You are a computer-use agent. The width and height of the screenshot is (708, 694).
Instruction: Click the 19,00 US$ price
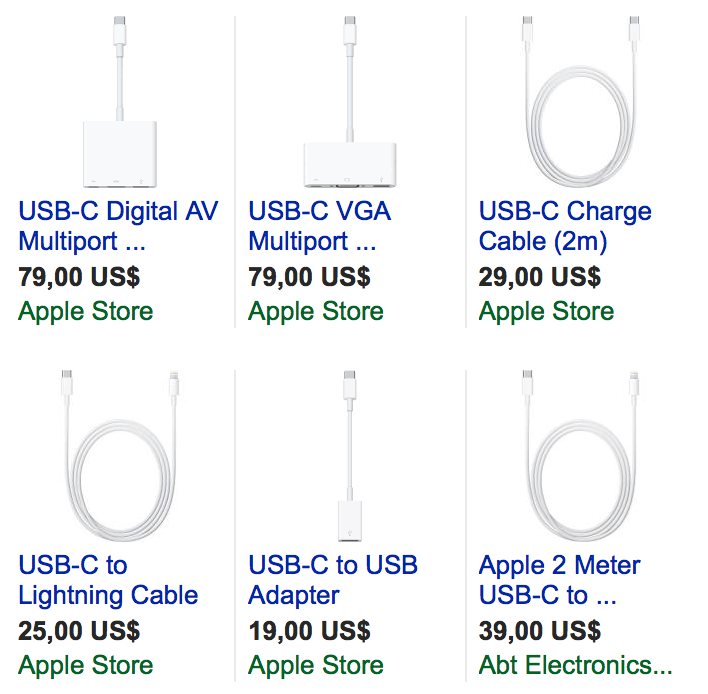(310, 631)
